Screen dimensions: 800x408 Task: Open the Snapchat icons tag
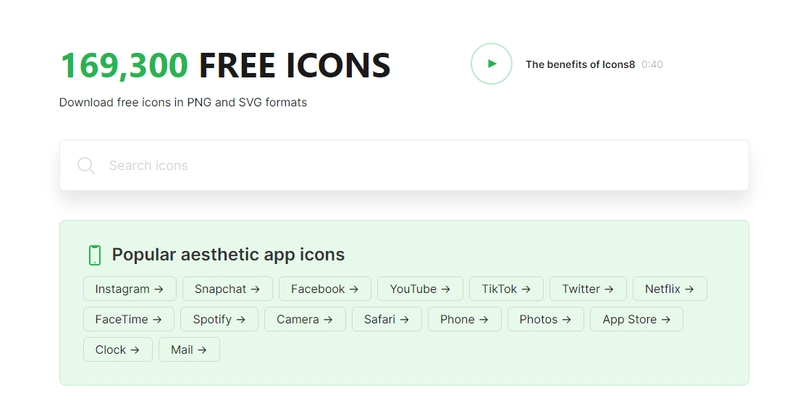click(x=228, y=289)
